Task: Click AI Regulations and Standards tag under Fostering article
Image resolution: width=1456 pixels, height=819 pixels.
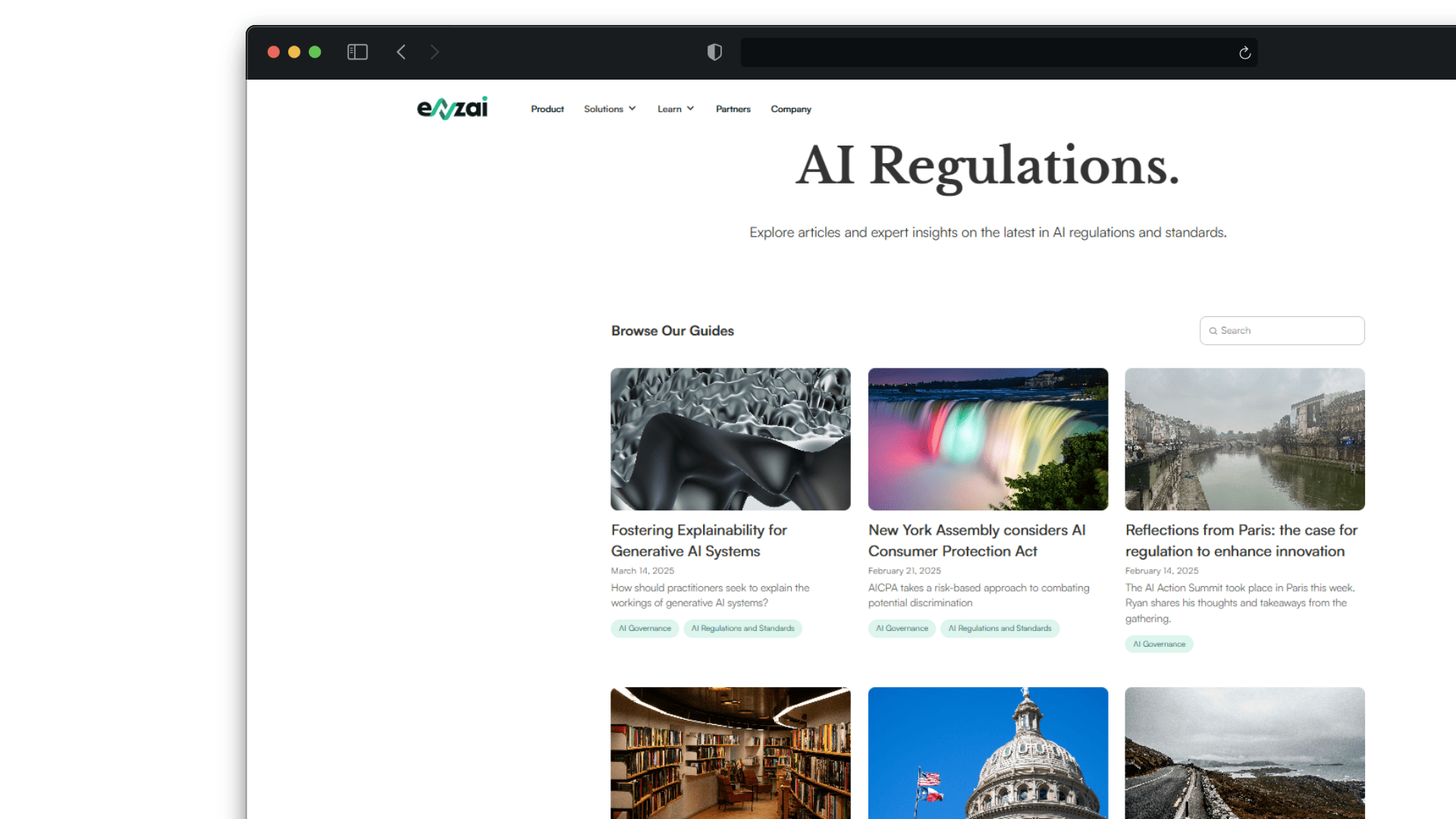Action: coord(742,629)
